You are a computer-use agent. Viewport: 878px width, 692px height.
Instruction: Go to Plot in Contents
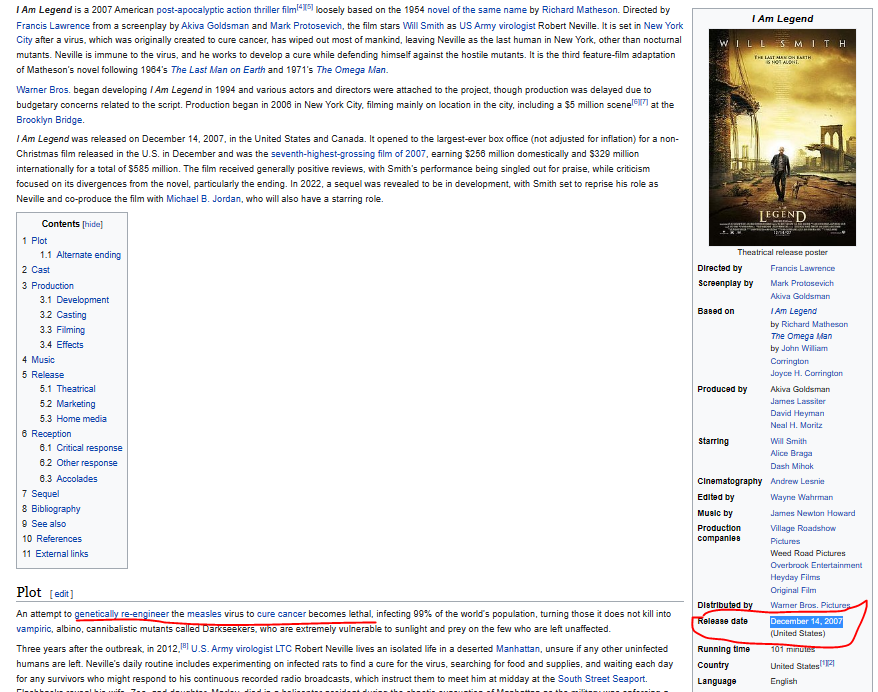pos(39,241)
